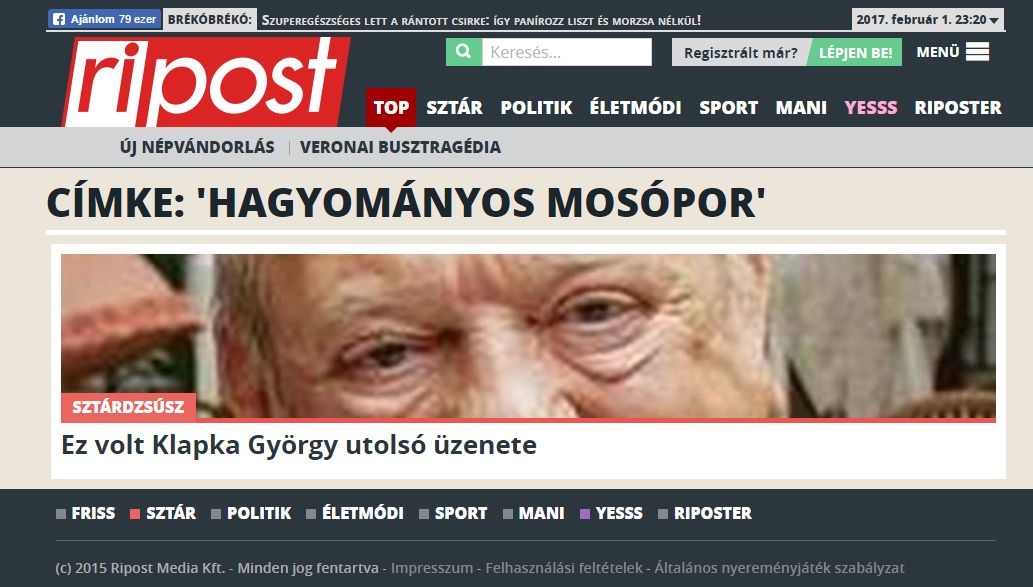Image resolution: width=1033 pixels, height=587 pixels.
Task: Click the red square beside SZTÁR in the footer
Action: click(x=135, y=514)
